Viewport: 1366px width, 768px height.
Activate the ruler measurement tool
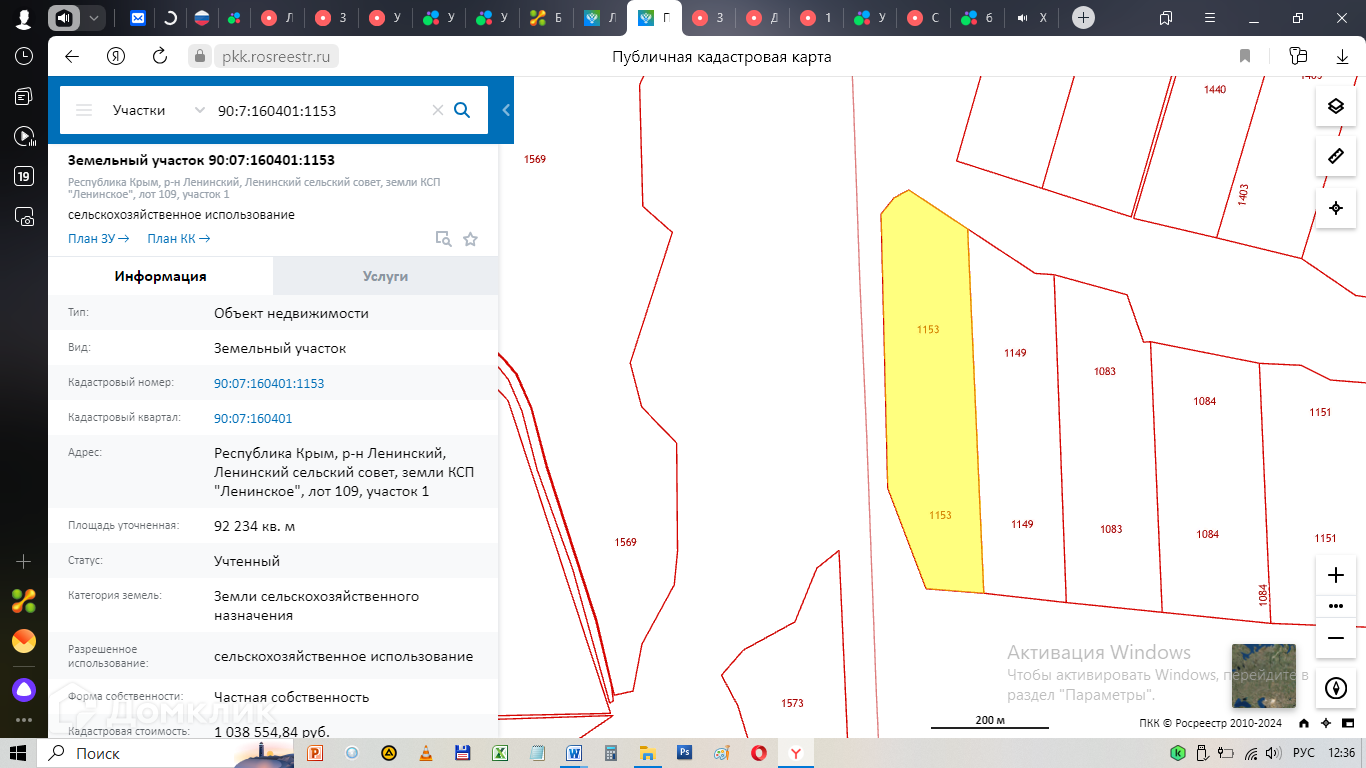[x=1335, y=156]
